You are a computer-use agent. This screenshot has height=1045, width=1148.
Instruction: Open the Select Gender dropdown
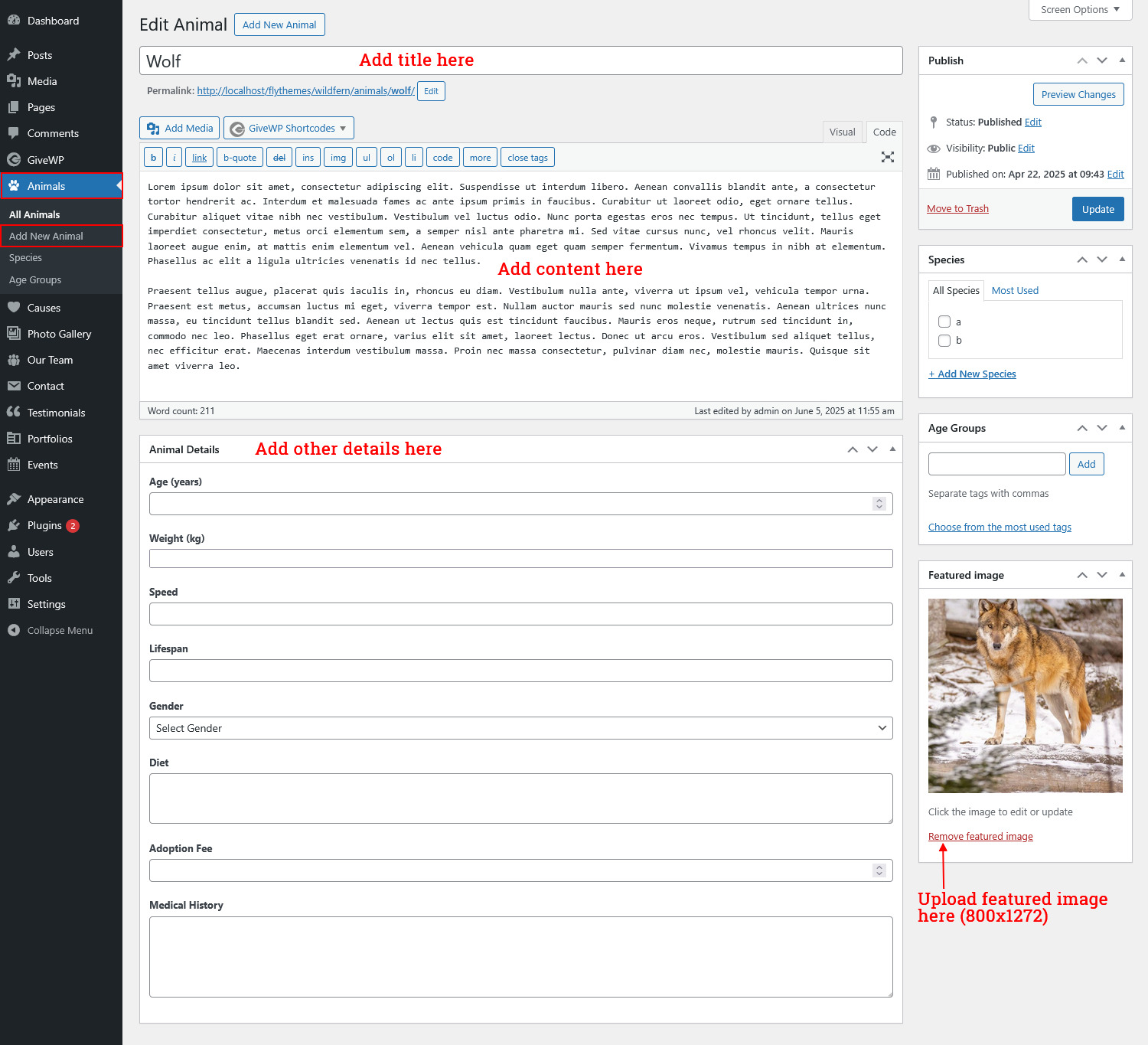pos(520,728)
